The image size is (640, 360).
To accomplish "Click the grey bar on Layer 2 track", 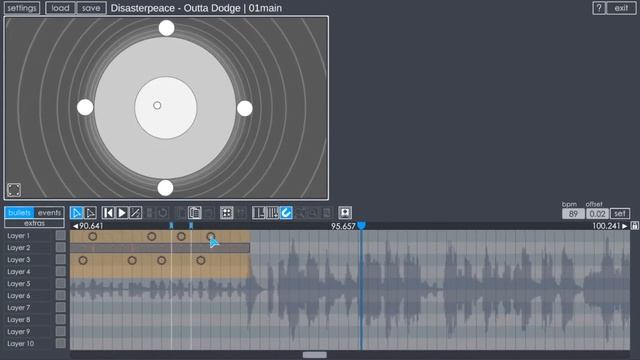I will pos(160,248).
